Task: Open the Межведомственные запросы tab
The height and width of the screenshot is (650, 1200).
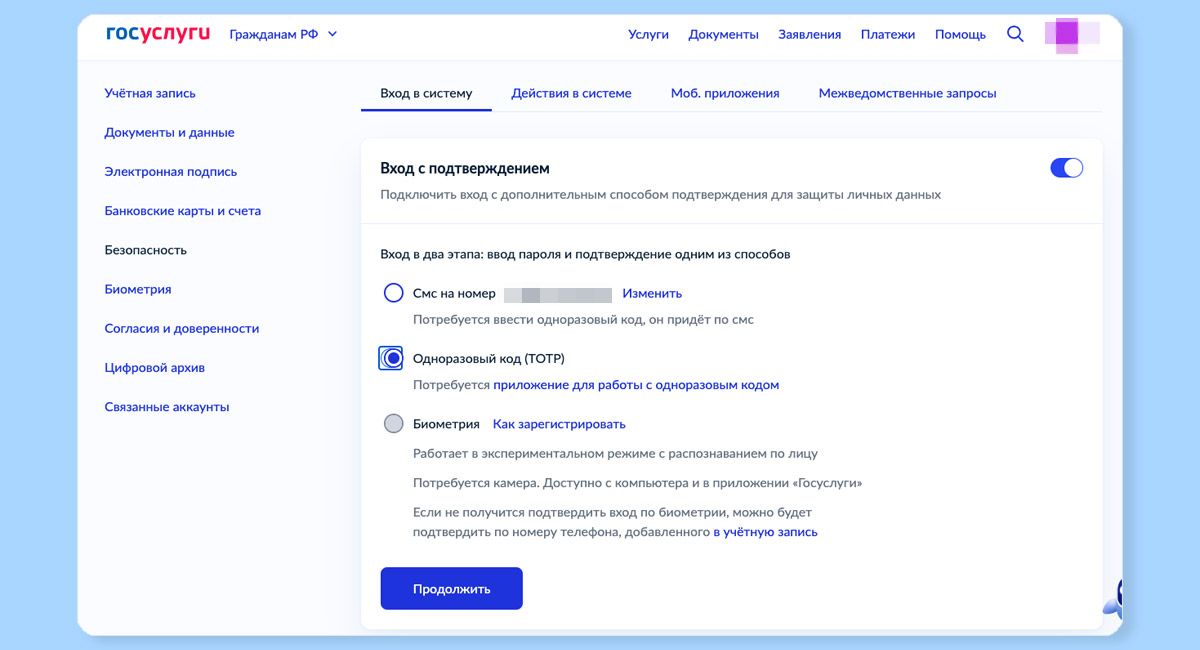Action: pos(907,93)
